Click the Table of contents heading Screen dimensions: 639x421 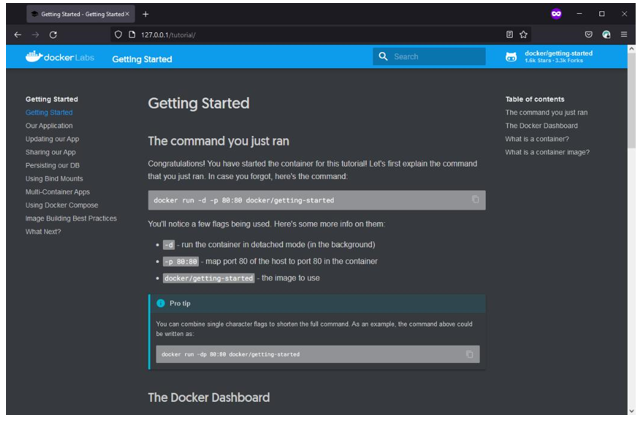click(x=535, y=99)
